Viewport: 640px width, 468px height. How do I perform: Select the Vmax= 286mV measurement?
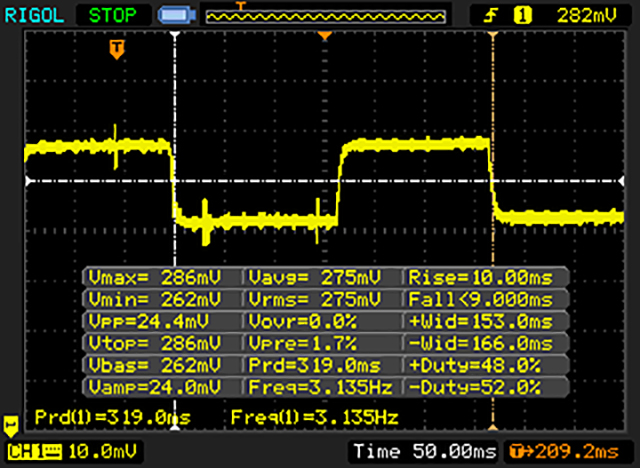pyautogui.click(x=155, y=278)
